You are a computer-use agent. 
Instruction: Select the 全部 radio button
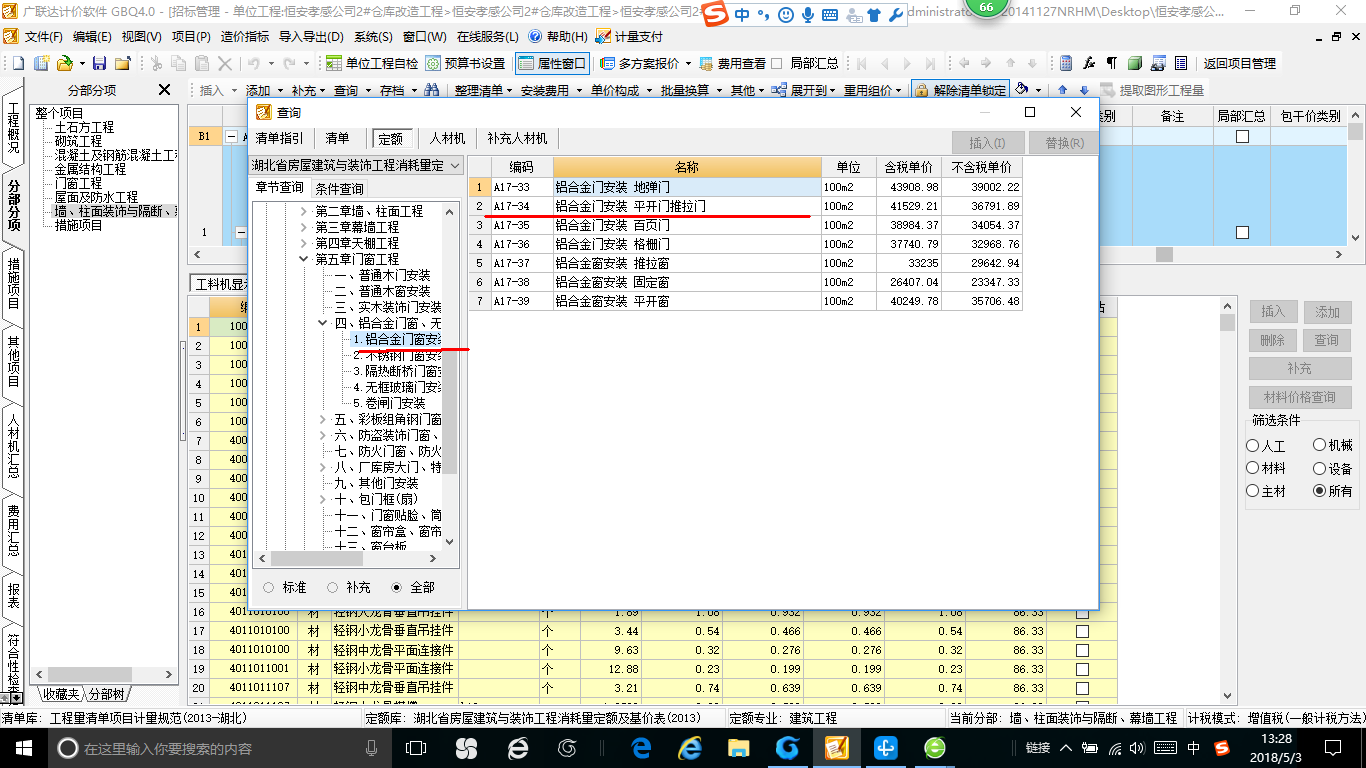[397, 587]
